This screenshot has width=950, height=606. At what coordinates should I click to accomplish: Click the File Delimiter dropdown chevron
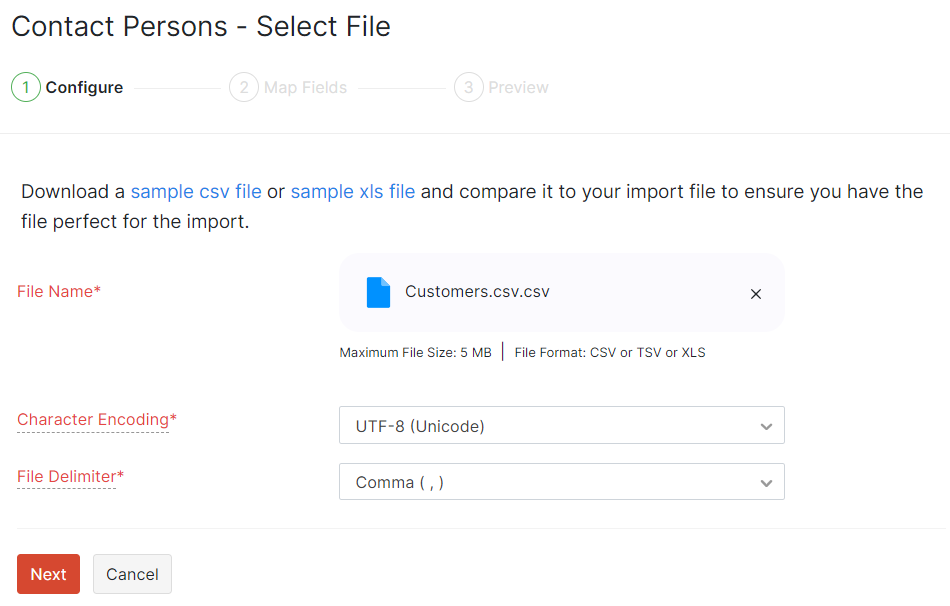767,482
